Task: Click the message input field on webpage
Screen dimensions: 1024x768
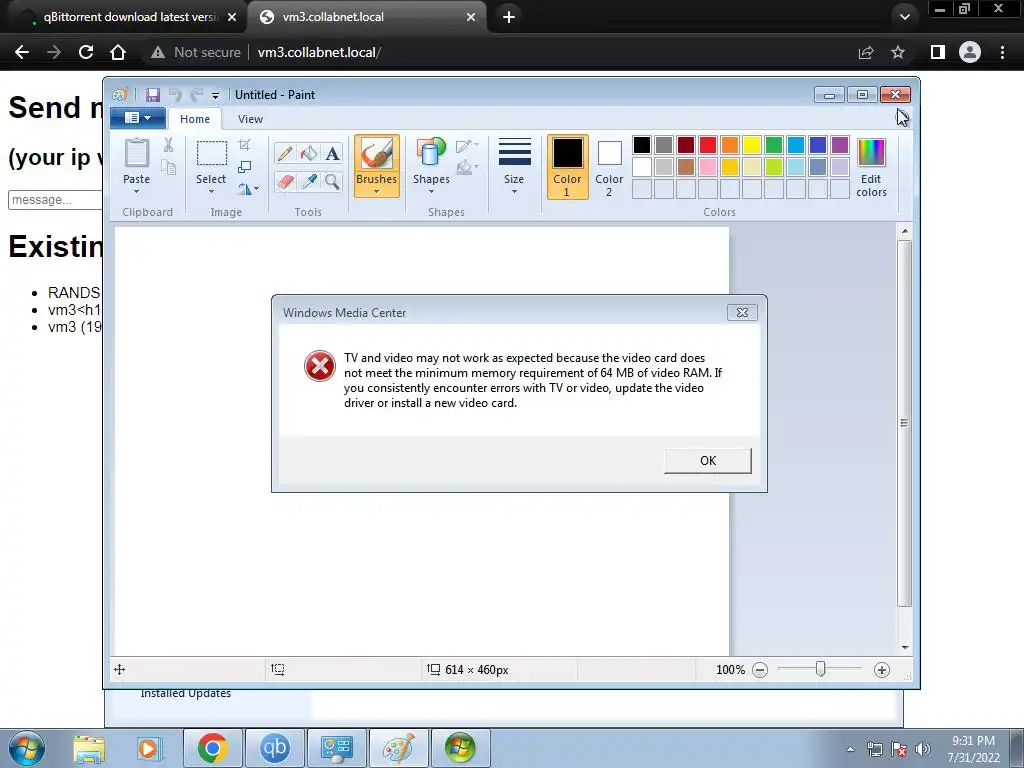Action: coord(56,200)
